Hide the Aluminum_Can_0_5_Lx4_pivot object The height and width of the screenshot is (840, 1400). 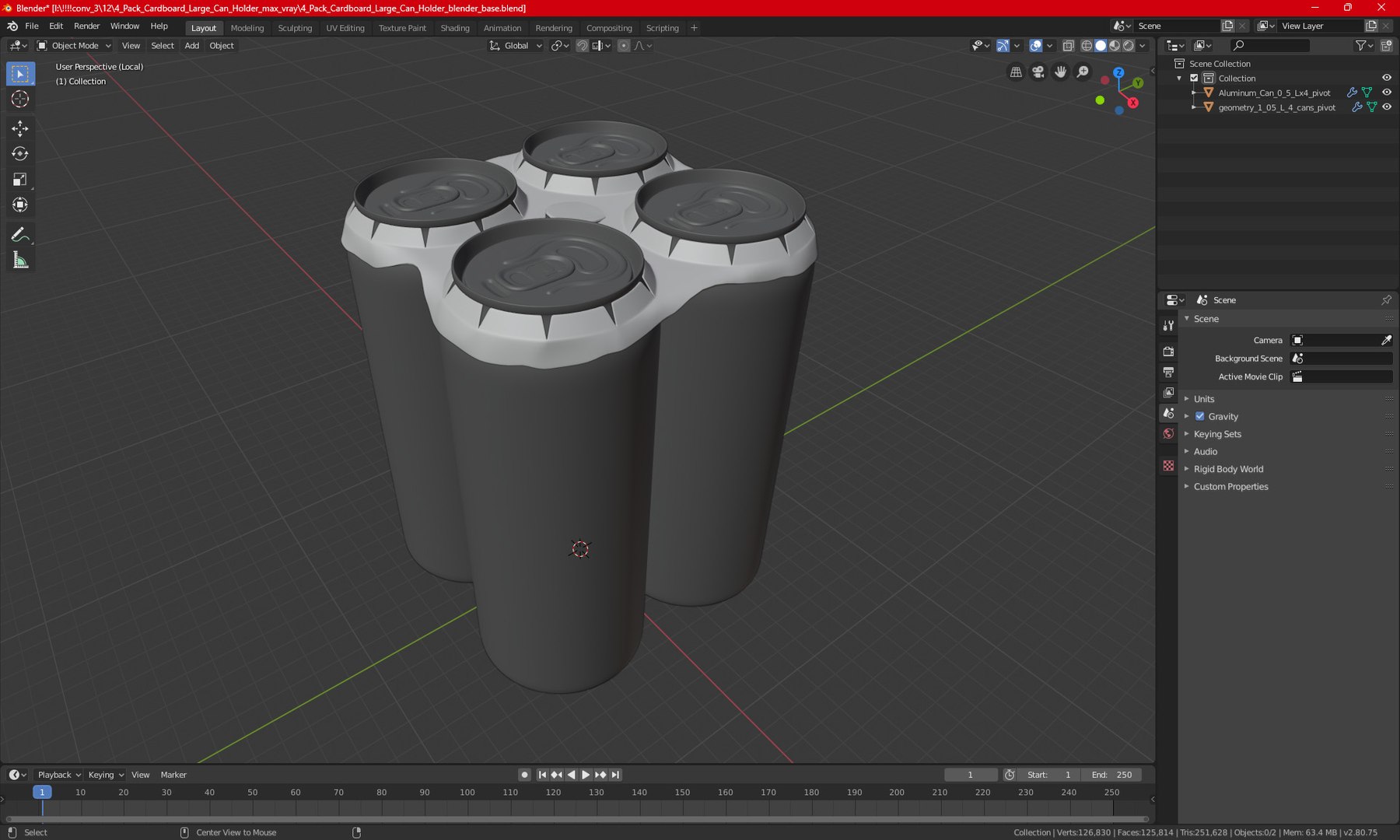coord(1386,93)
